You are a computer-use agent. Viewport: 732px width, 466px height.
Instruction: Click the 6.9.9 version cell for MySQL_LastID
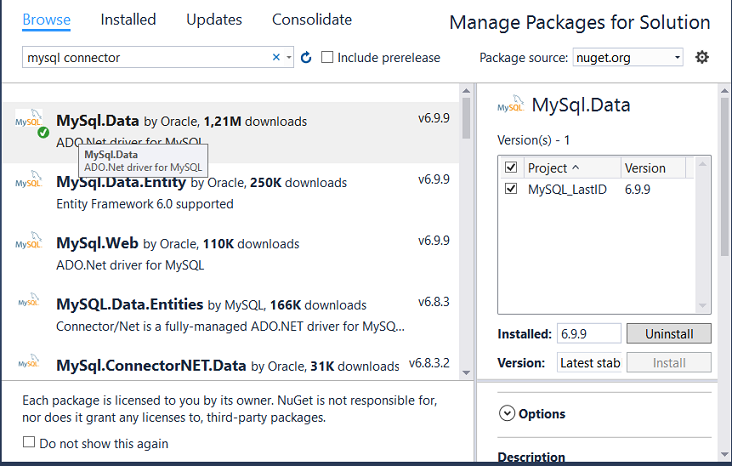pos(638,189)
